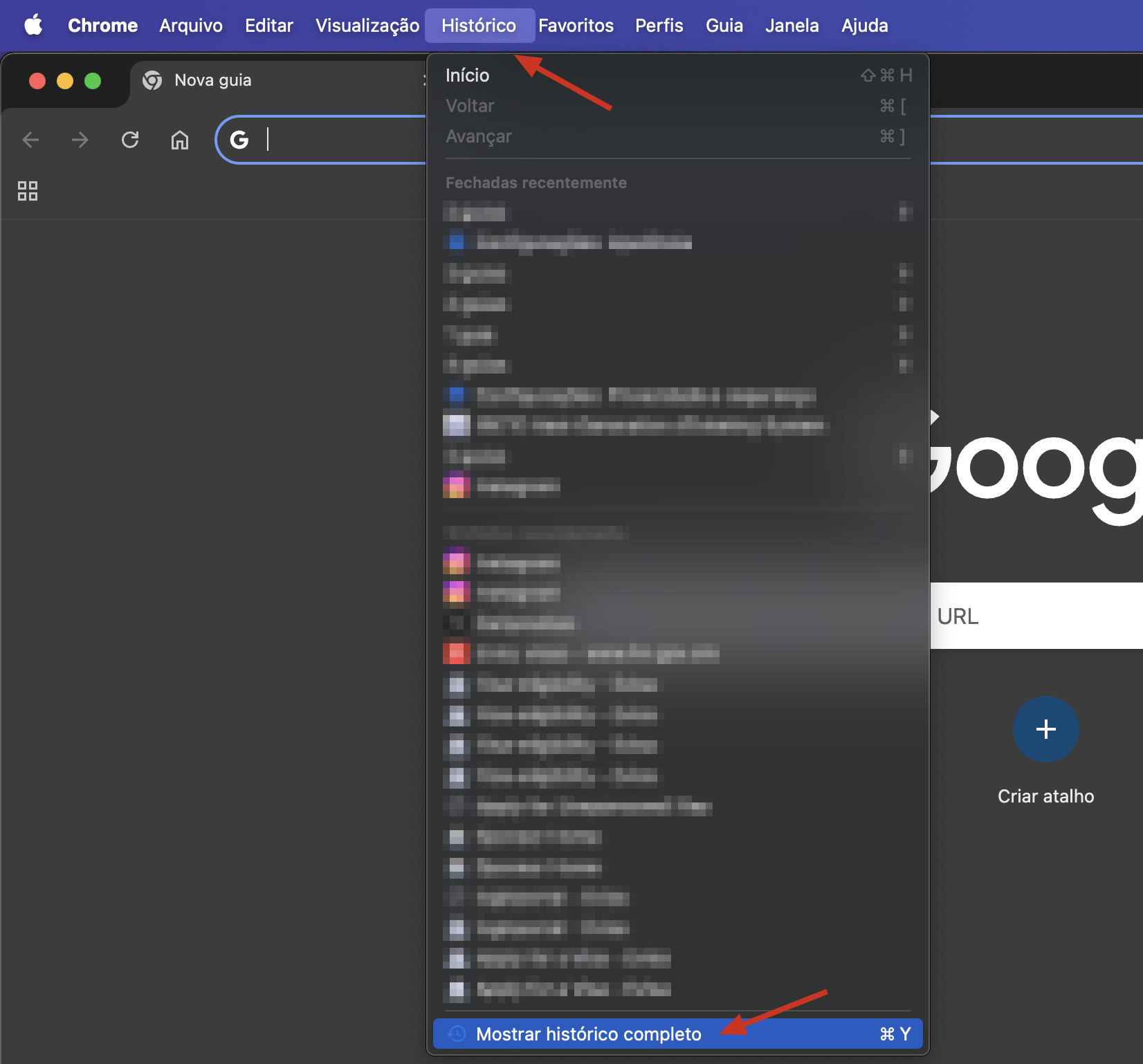The image size is (1143, 1064).
Task: Click Início in the Histórico menu
Action: click(x=466, y=75)
